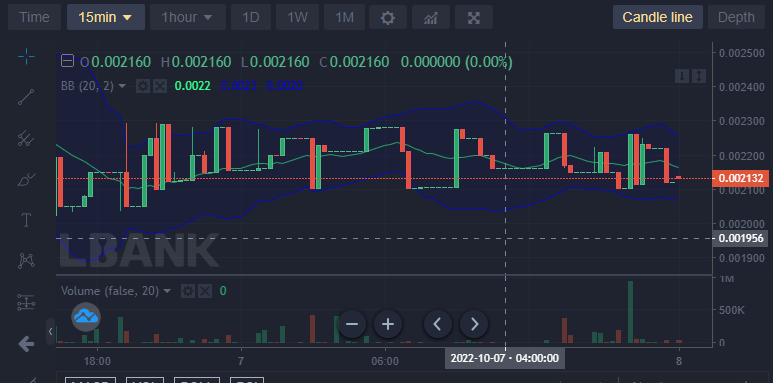Switch to Depth chart view
The image size is (773, 383).
(737, 17)
